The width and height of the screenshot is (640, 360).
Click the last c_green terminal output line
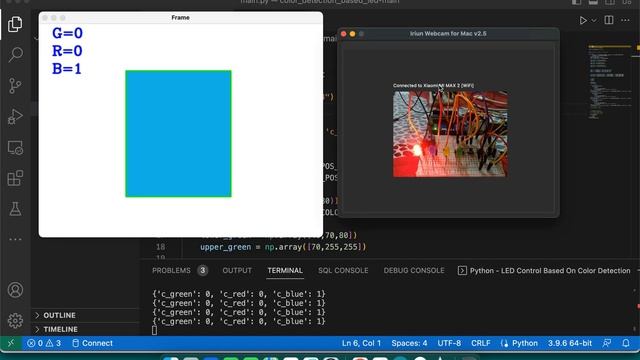(x=239, y=321)
